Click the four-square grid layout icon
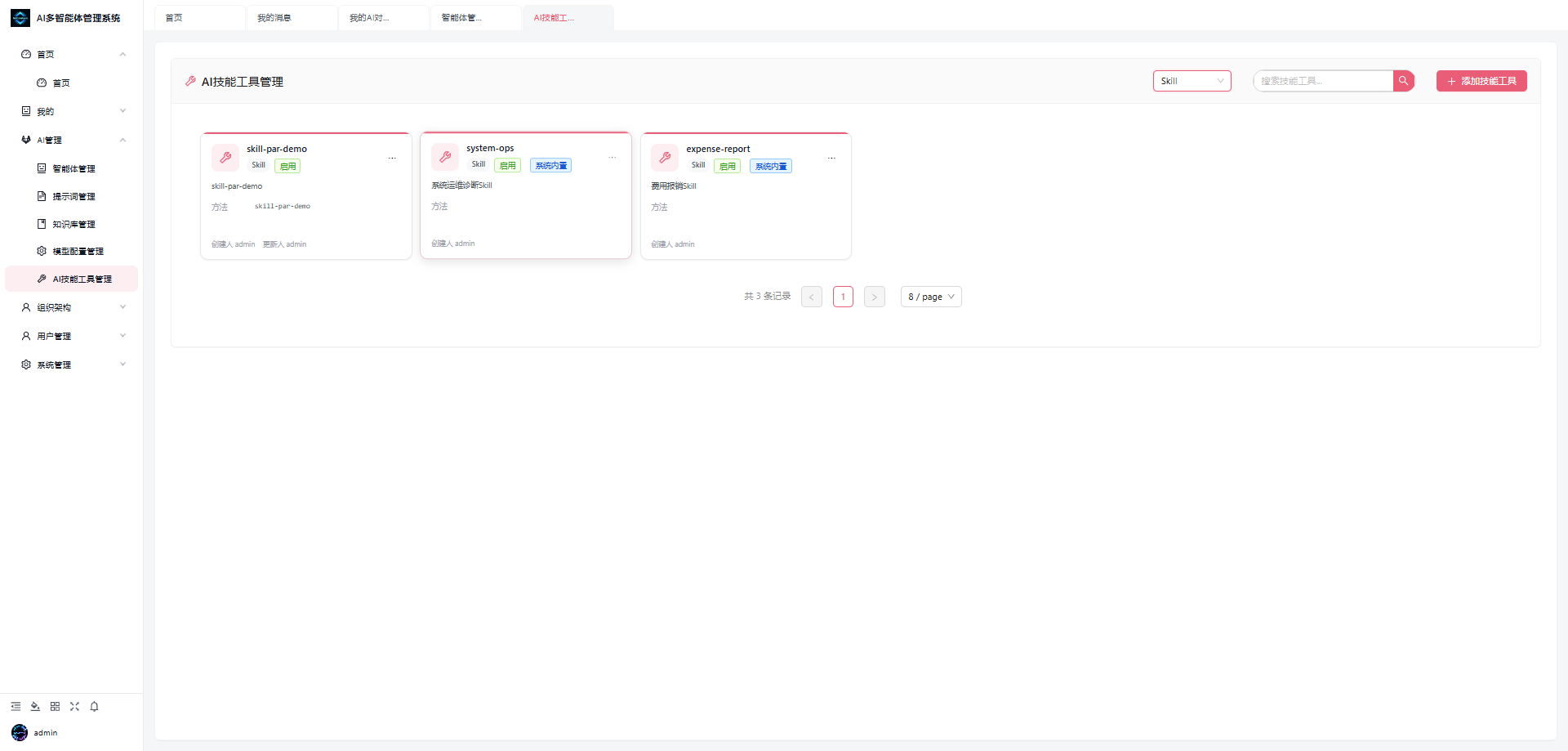Screen dimensions: 1568x751 coord(55,706)
